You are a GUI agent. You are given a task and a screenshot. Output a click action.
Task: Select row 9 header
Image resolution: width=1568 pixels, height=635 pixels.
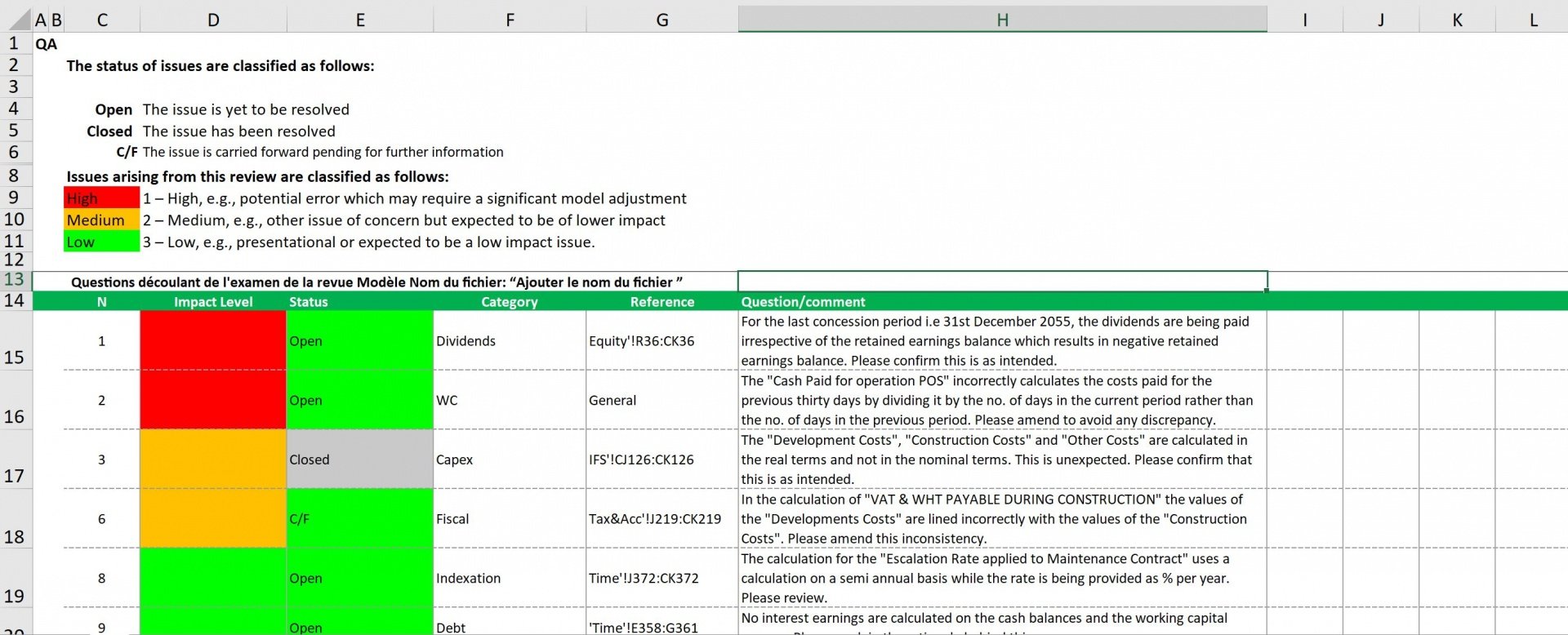click(x=16, y=198)
